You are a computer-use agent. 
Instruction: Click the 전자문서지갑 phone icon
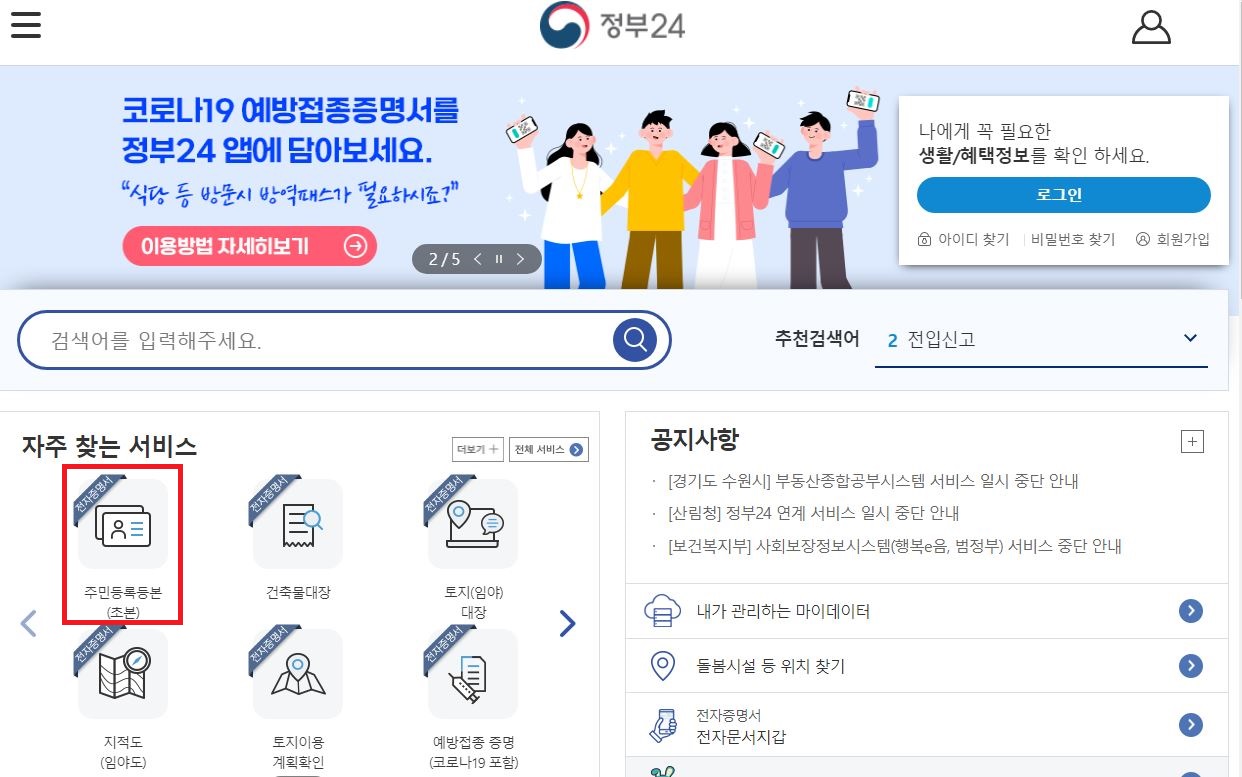pos(662,725)
